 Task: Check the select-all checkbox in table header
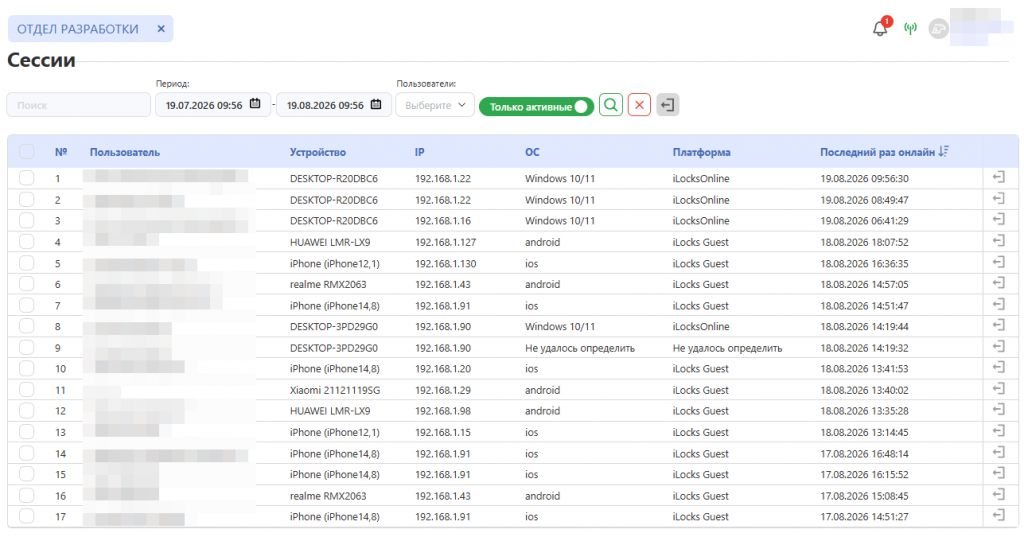pyautogui.click(x=26, y=152)
